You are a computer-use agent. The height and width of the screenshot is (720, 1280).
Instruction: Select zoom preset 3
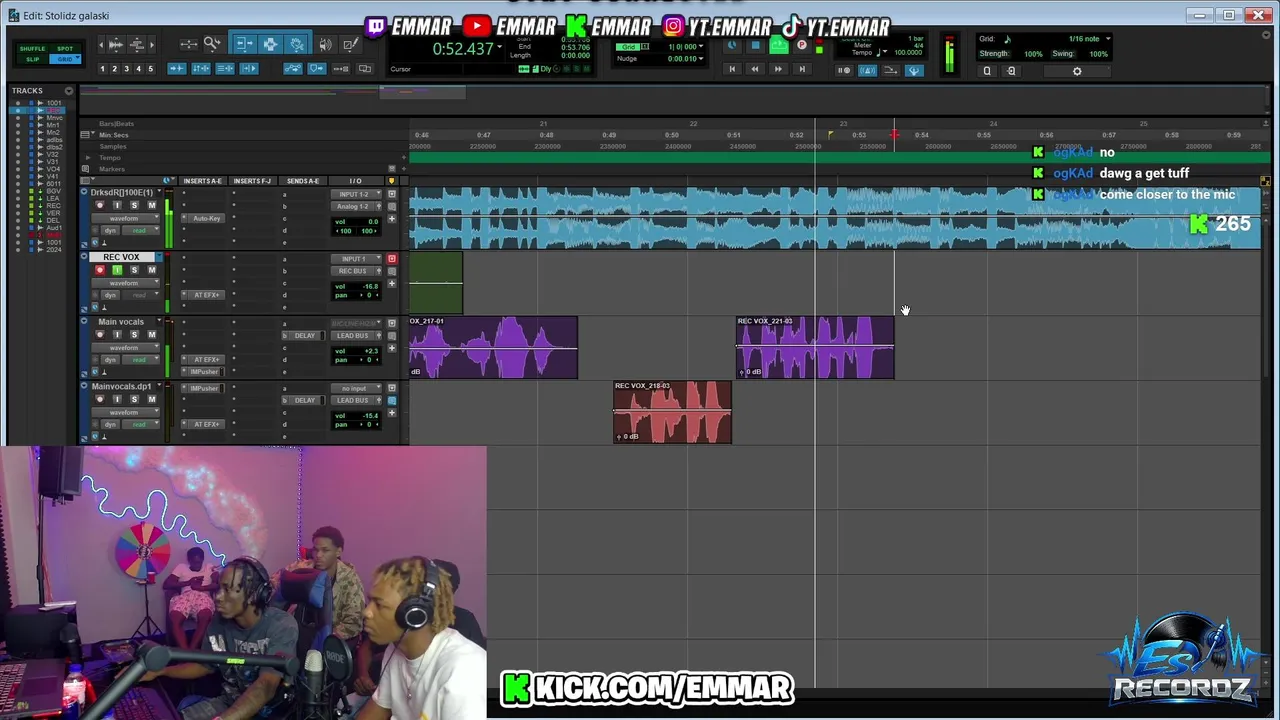tap(127, 69)
